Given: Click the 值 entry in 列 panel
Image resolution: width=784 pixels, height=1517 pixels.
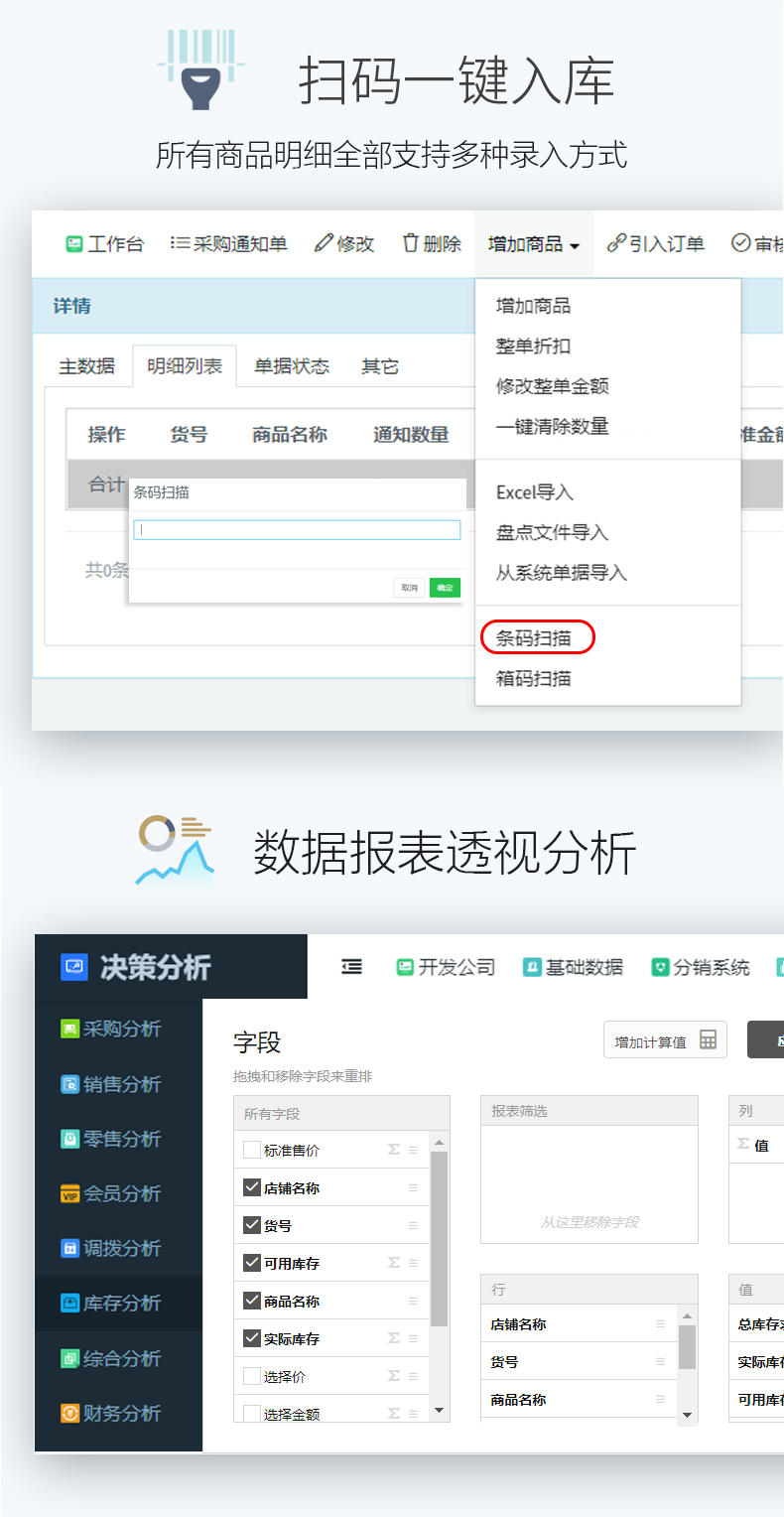Looking at the screenshot, I should point(761,1145).
